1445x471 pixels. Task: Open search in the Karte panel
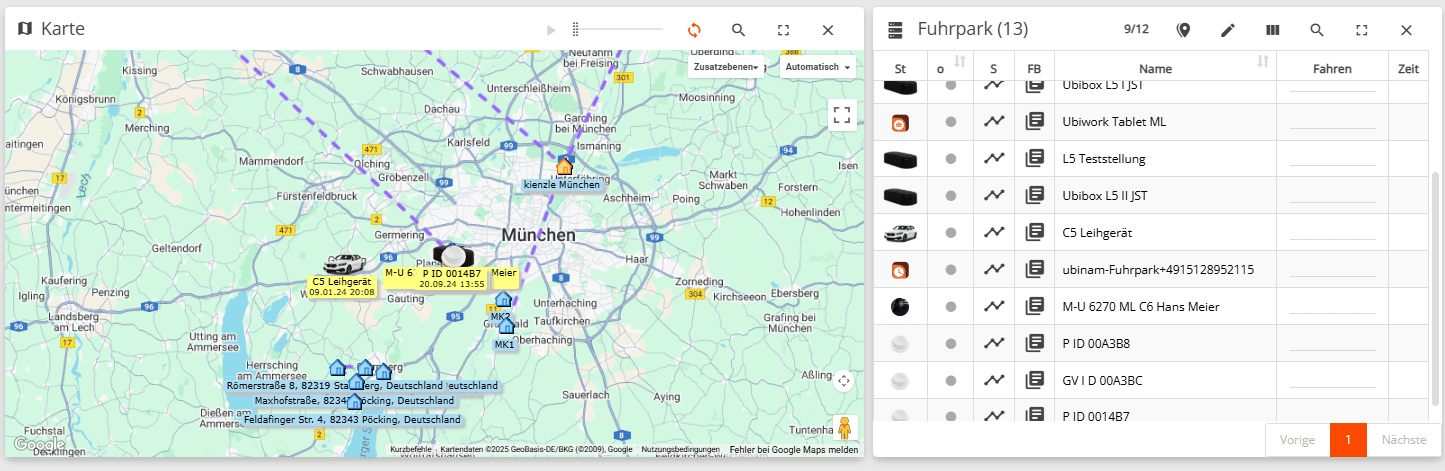pos(739,30)
